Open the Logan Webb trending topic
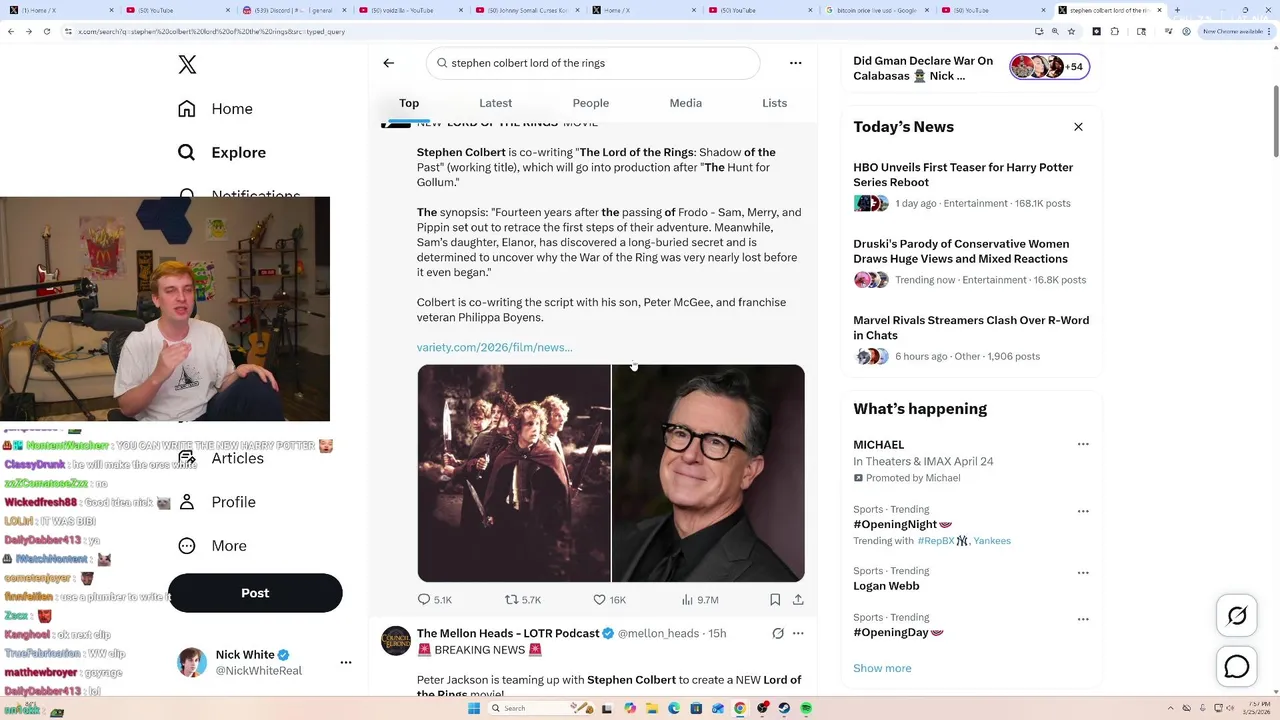The width and height of the screenshot is (1280, 720). tap(886, 586)
